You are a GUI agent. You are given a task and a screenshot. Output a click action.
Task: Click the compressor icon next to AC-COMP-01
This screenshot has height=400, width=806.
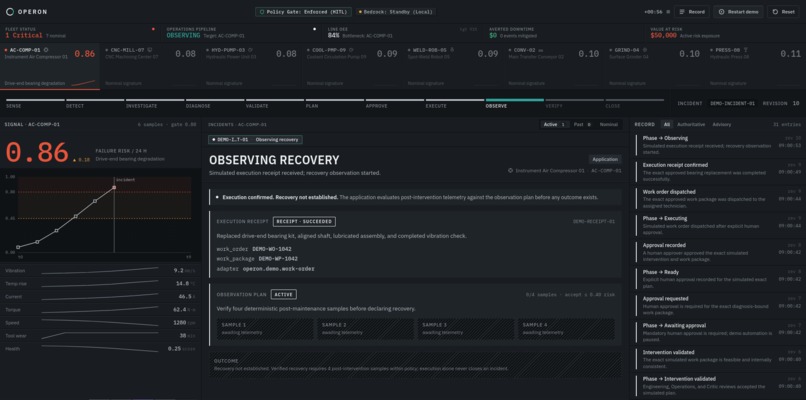point(46,50)
